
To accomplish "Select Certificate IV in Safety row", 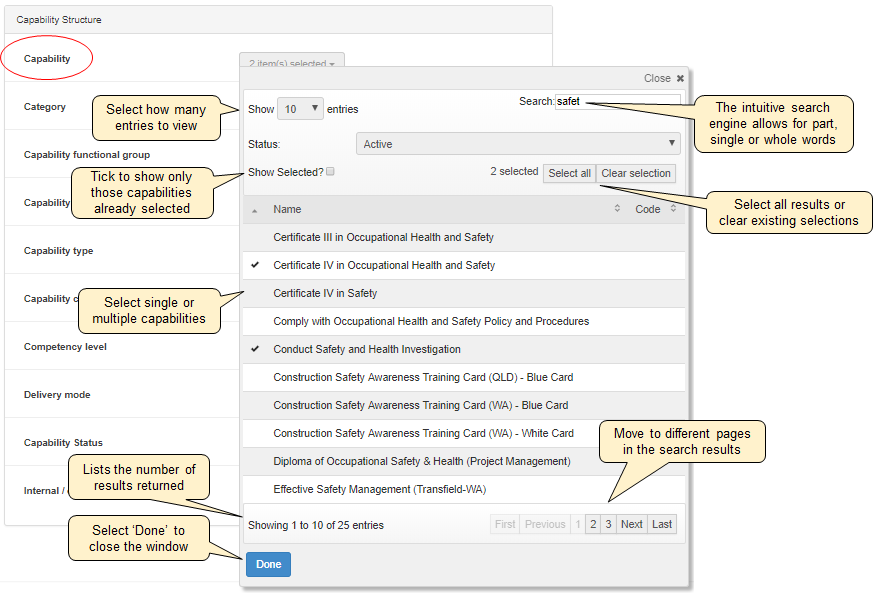I will (x=325, y=293).
